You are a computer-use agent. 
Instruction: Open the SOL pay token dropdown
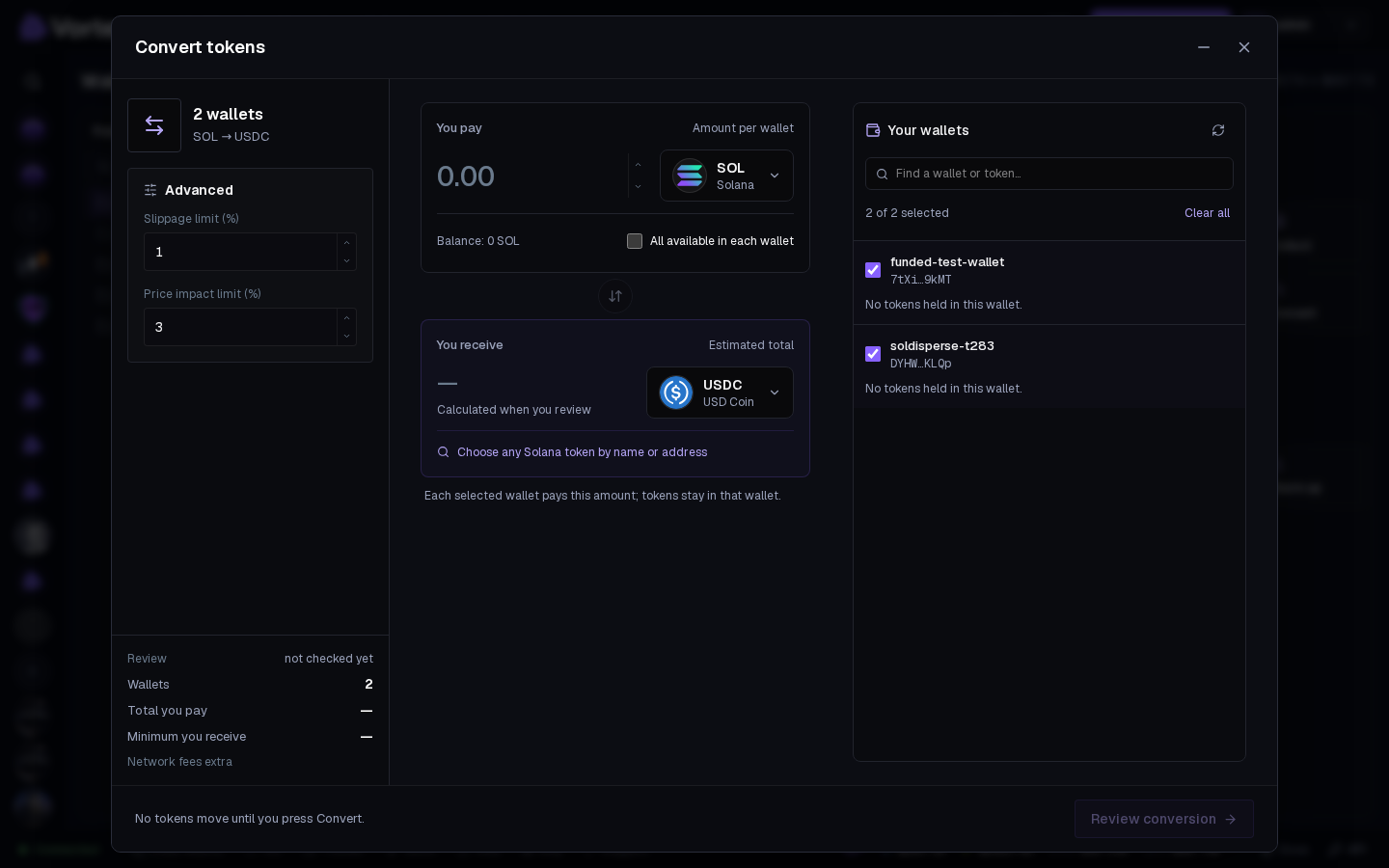(726, 176)
